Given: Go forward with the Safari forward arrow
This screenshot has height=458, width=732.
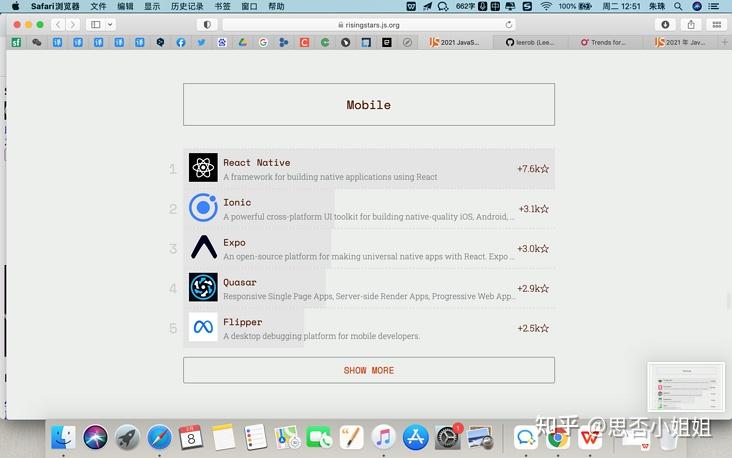Looking at the screenshot, I should tap(72, 25).
